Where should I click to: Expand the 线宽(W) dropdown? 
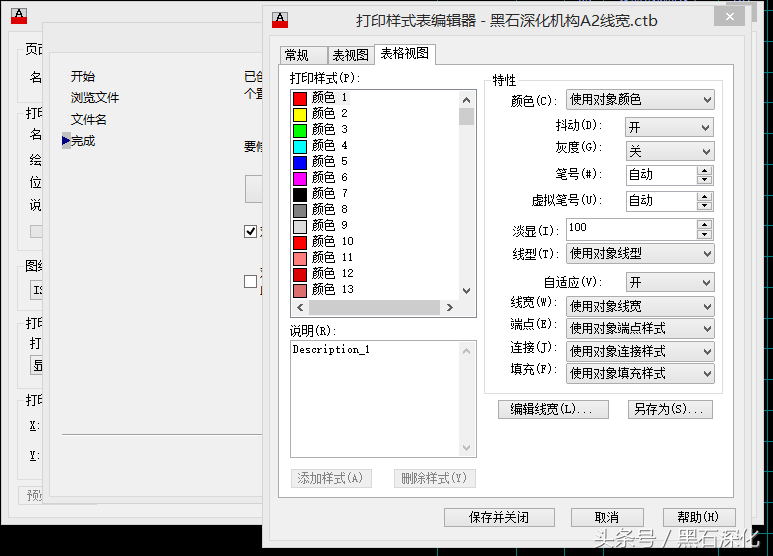point(640,306)
